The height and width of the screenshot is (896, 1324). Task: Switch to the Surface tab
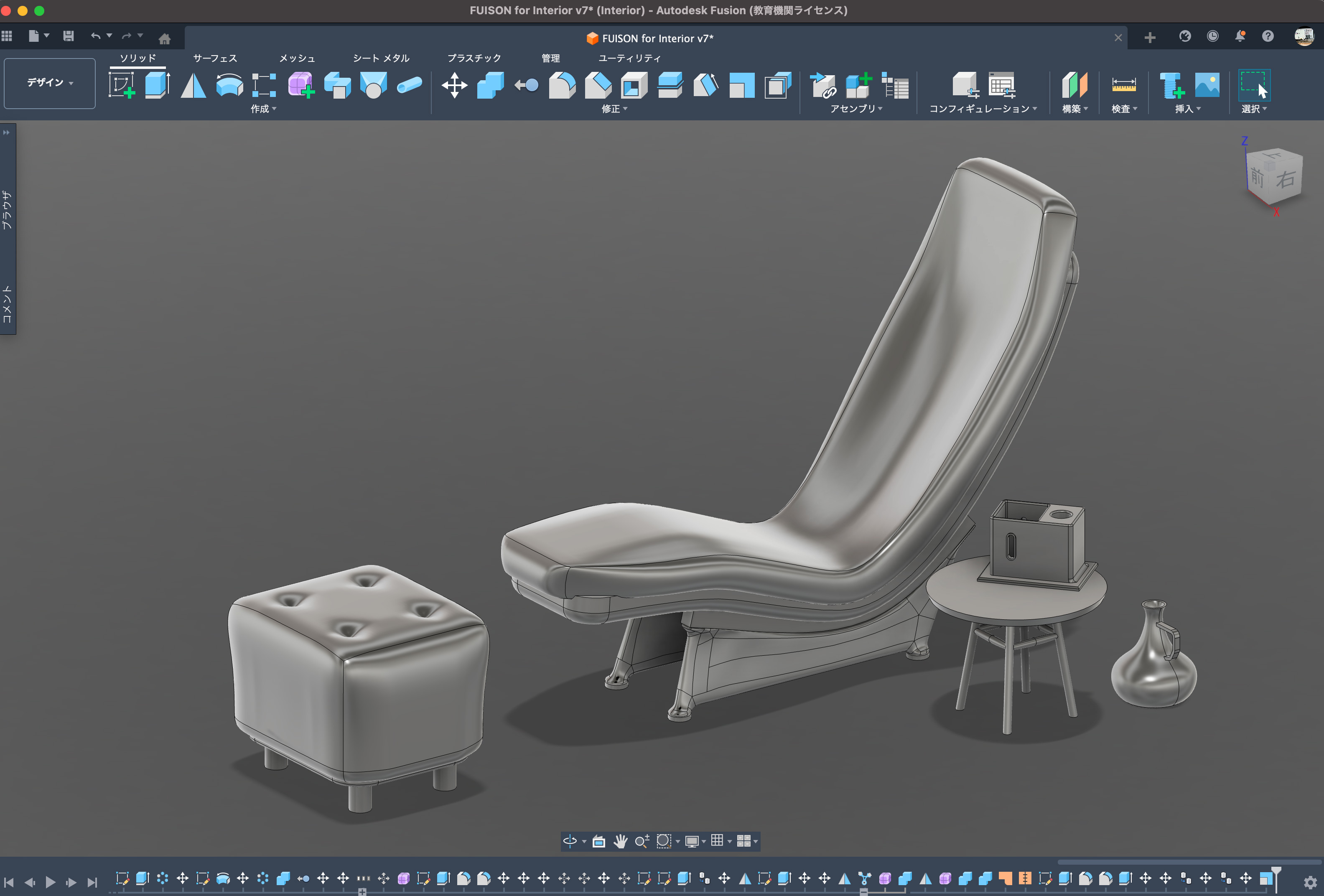(215, 58)
